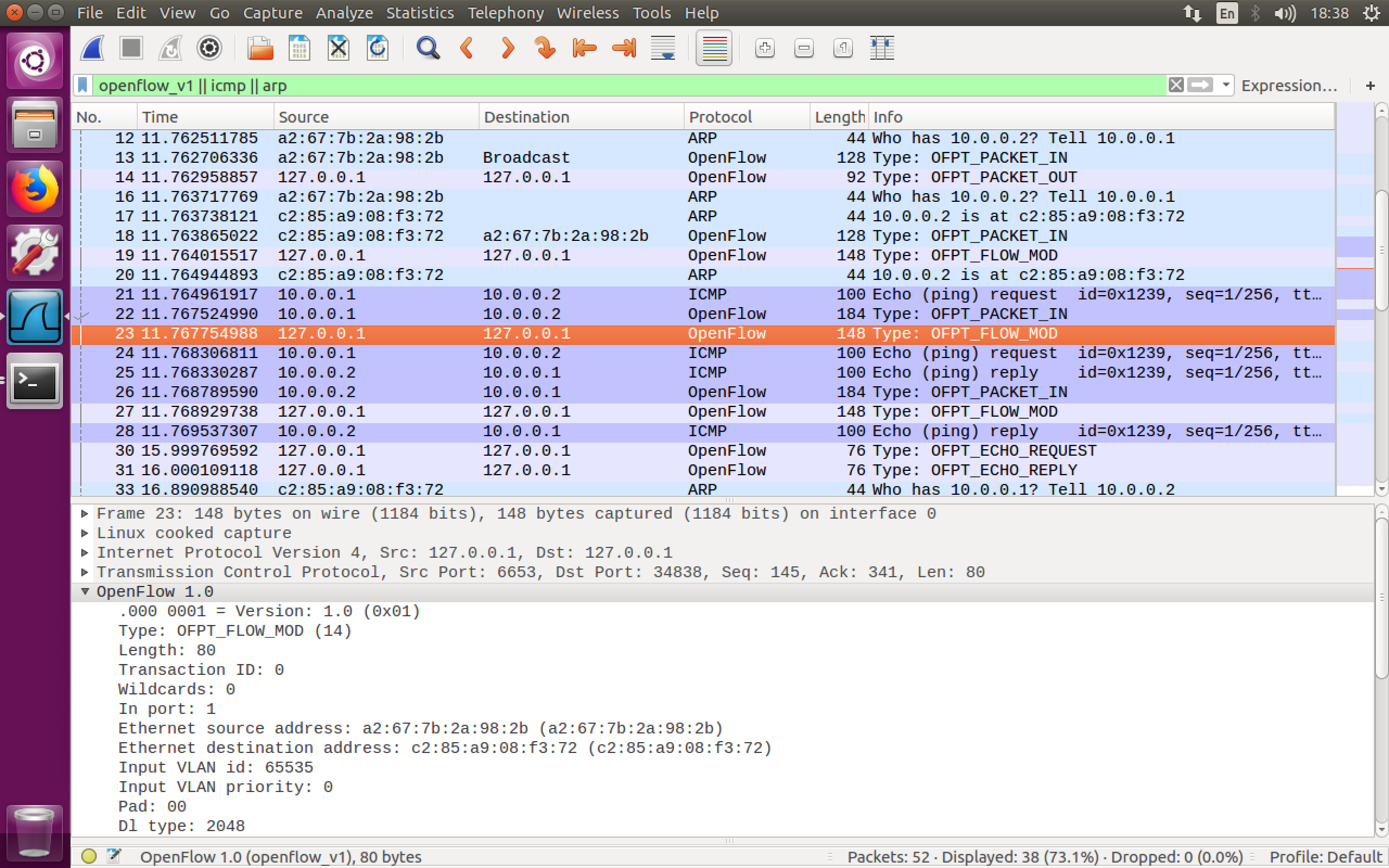Clear the openflow_v1 display filter
Viewport: 1389px width, 868px height.
1176,85
